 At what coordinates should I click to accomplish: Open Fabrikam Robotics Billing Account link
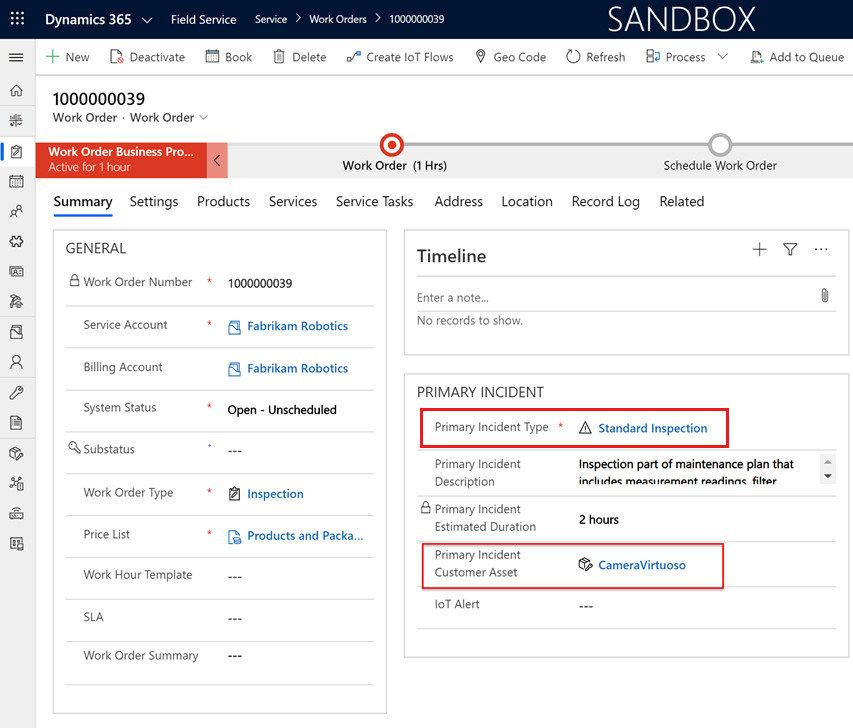298,369
